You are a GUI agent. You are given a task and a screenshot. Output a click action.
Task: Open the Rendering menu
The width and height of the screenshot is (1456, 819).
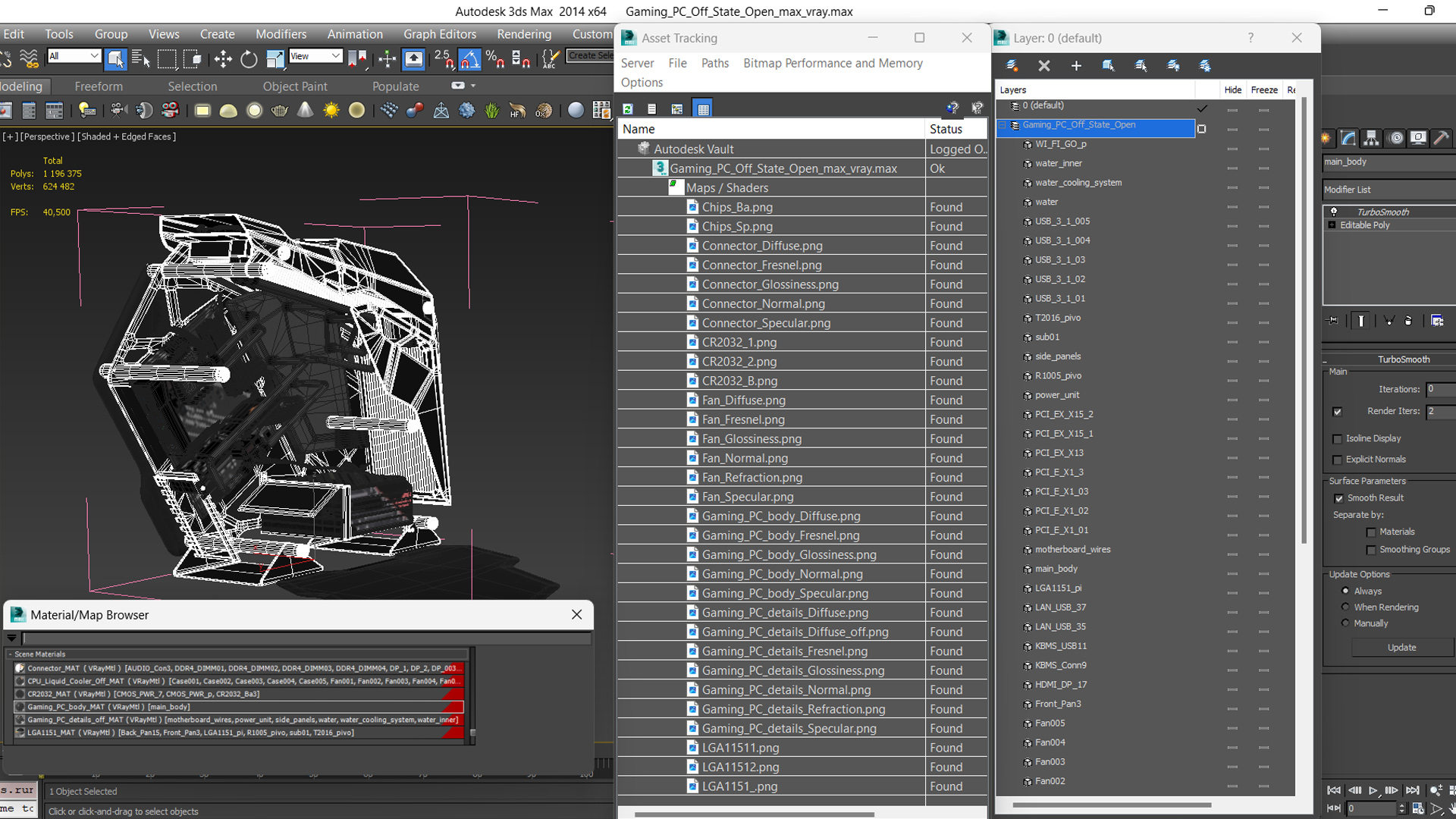[524, 34]
